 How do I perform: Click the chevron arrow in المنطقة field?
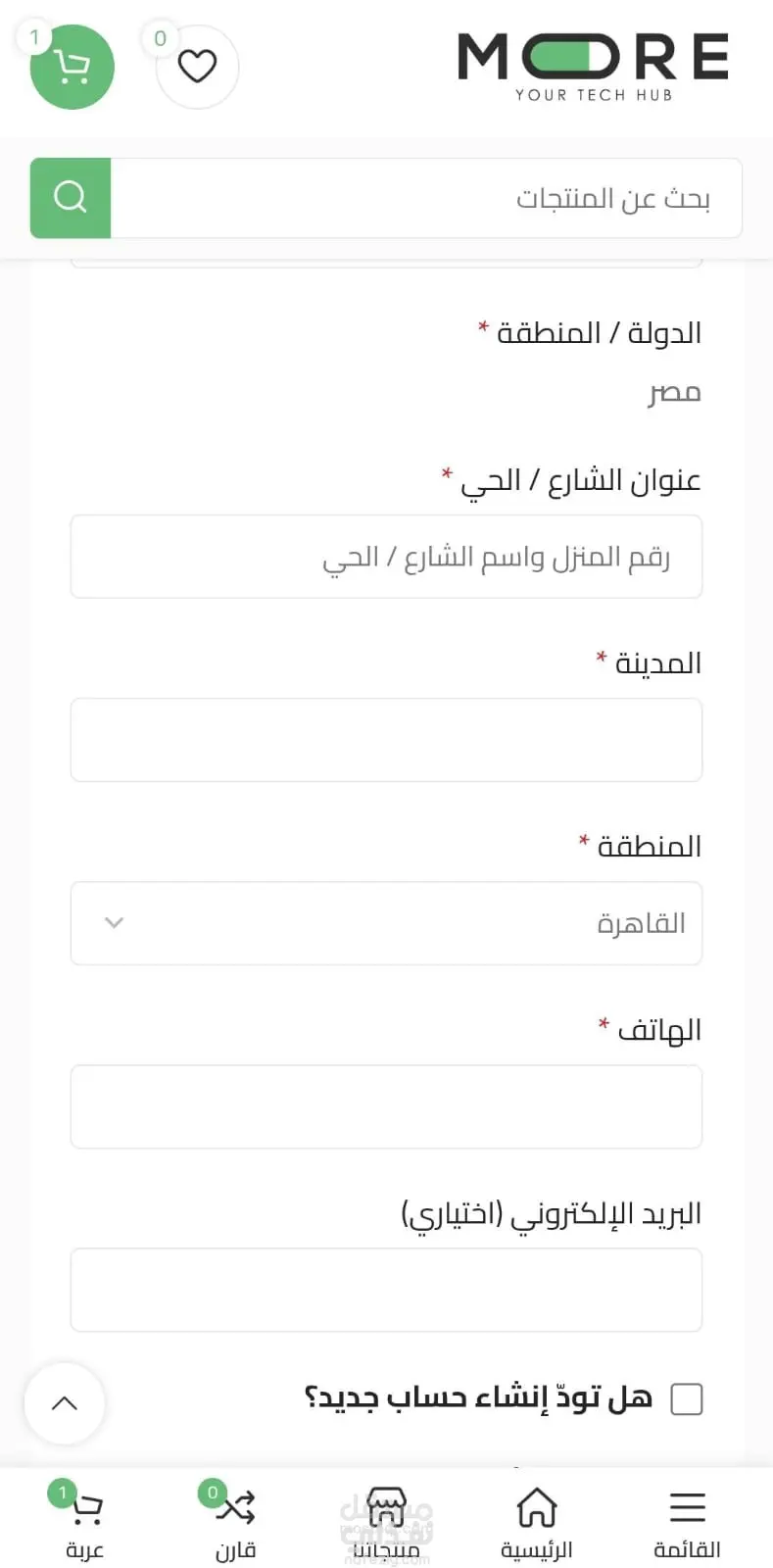tap(114, 923)
